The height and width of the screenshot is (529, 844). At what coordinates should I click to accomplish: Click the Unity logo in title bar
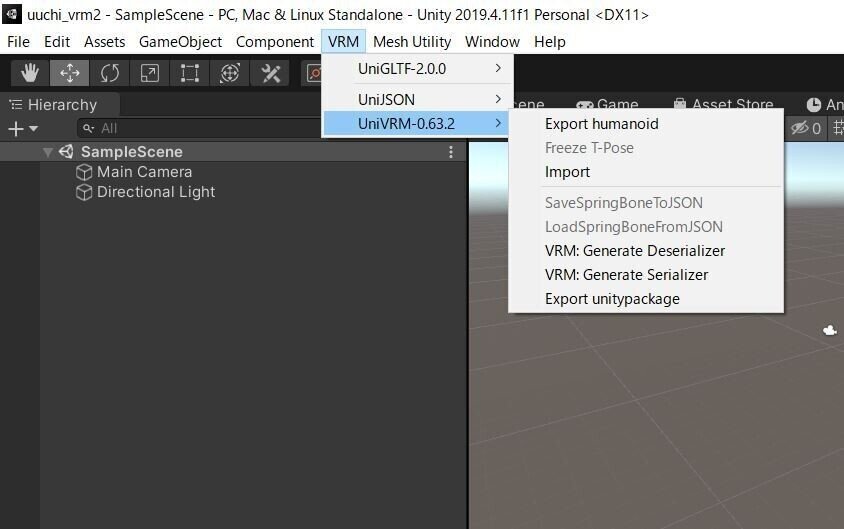point(12,14)
